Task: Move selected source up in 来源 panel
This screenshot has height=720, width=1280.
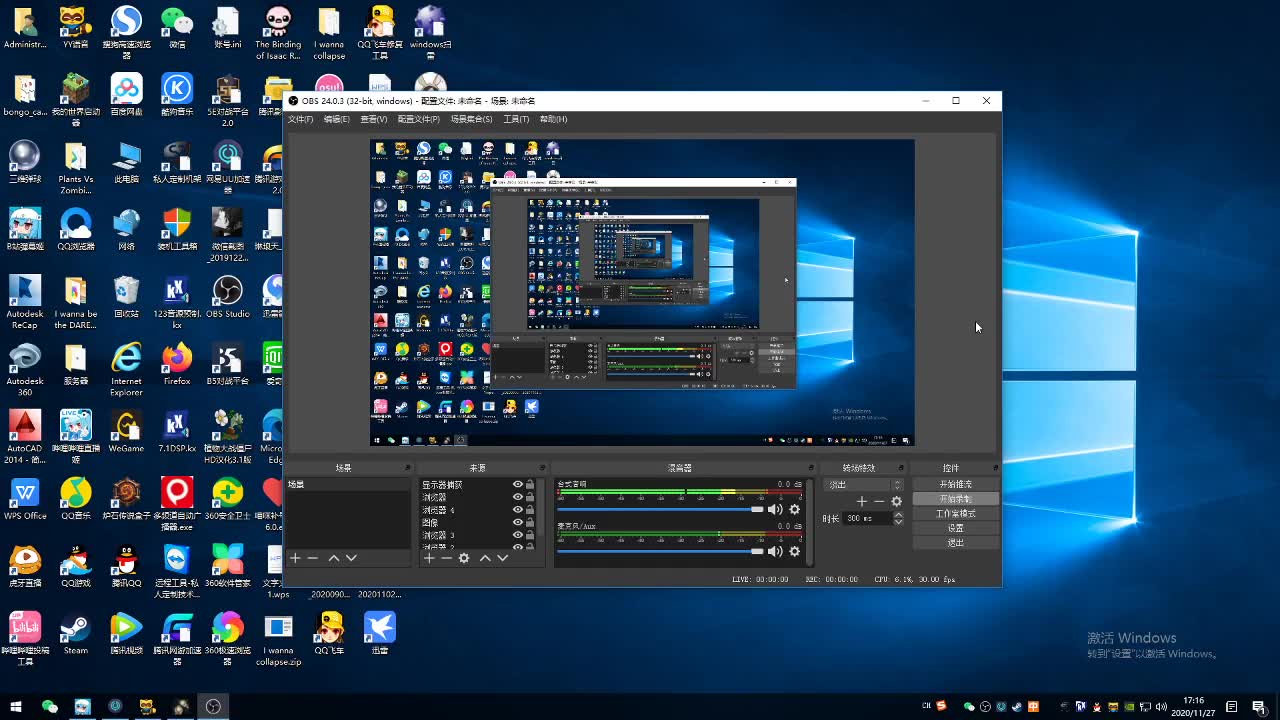Action: click(485, 558)
